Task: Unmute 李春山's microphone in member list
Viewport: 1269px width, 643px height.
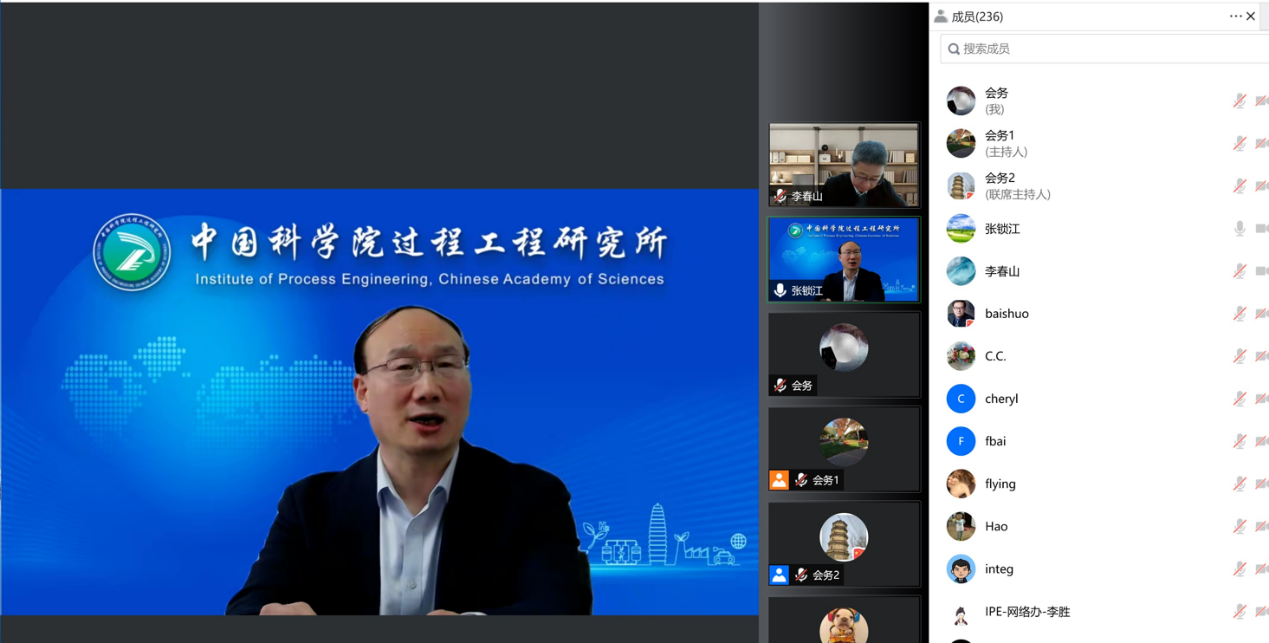Action: (1240, 271)
